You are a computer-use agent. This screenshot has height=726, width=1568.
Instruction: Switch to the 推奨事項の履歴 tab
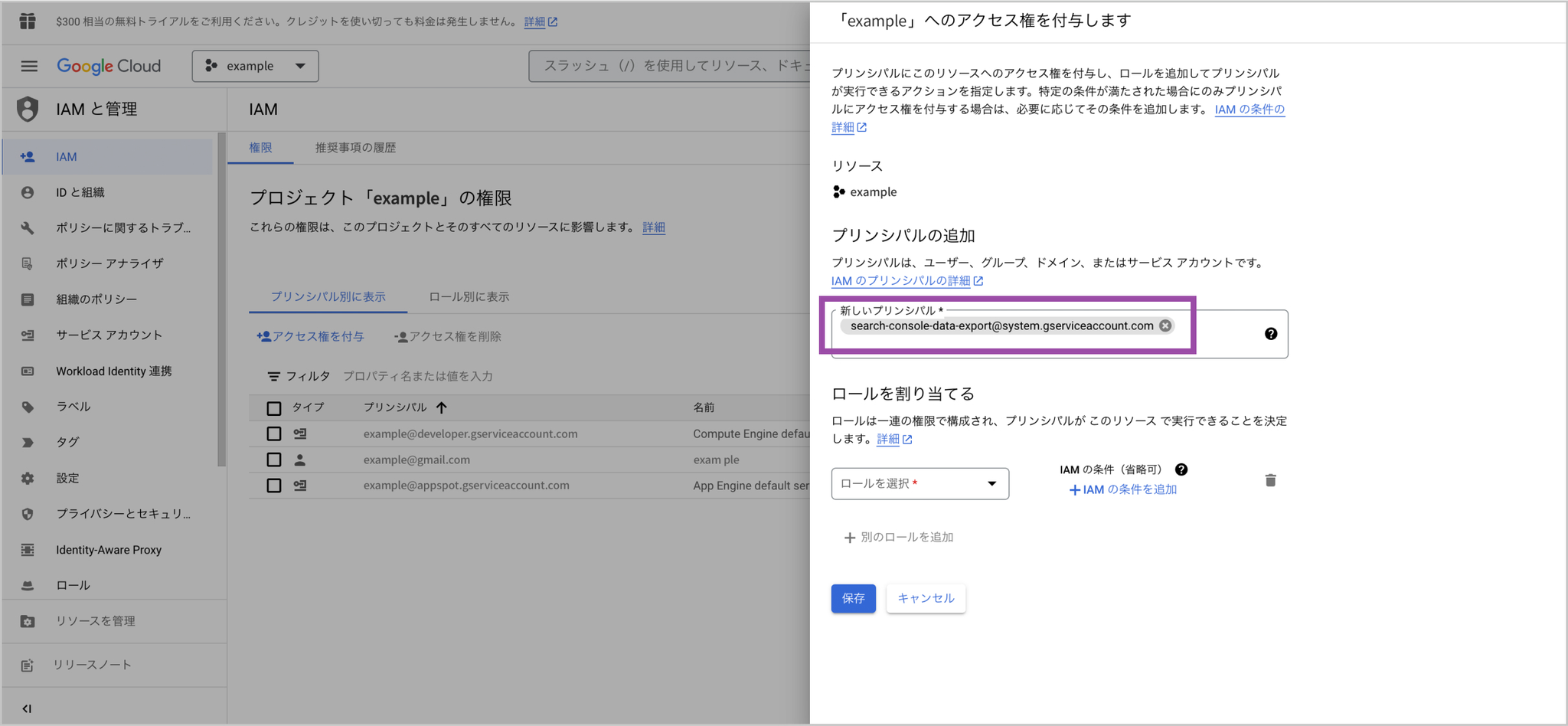click(x=355, y=148)
